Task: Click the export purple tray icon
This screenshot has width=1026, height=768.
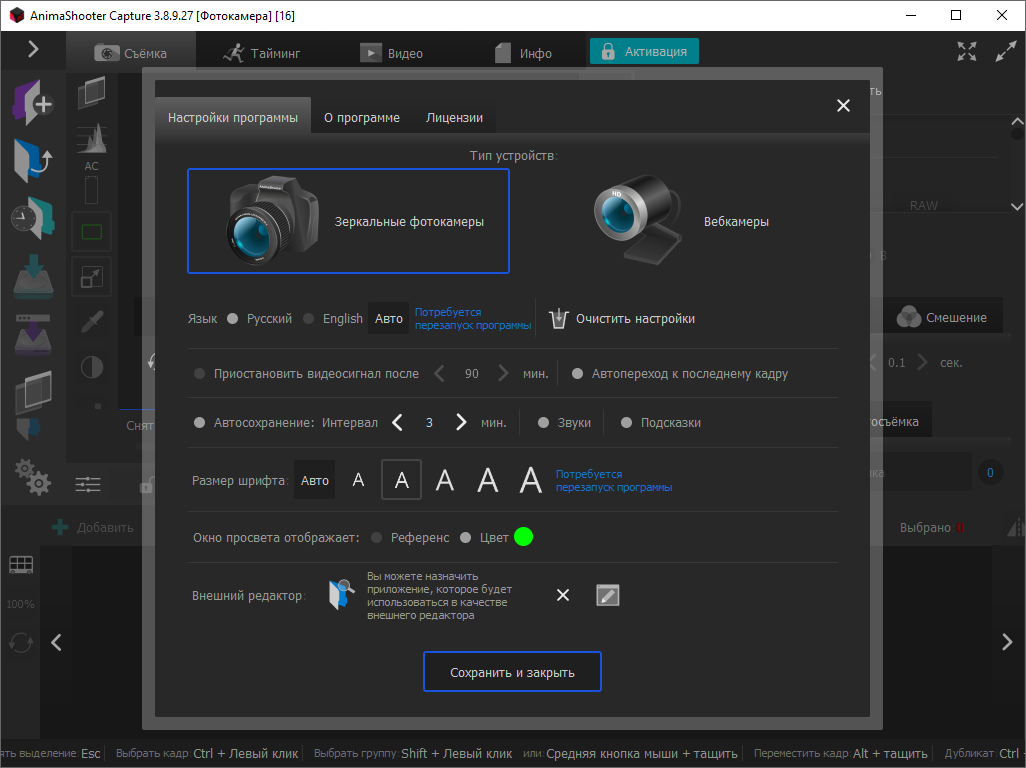Action: coord(33,334)
